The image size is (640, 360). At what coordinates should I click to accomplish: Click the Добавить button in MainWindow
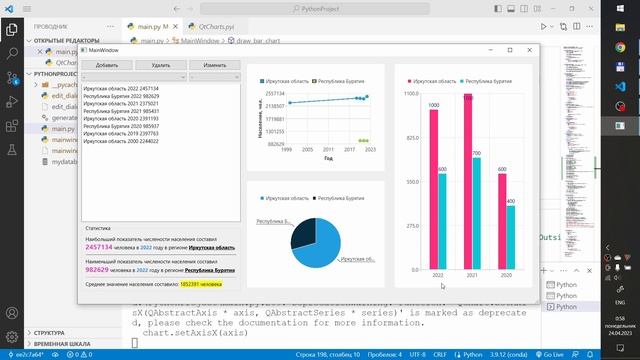coord(107,65)
